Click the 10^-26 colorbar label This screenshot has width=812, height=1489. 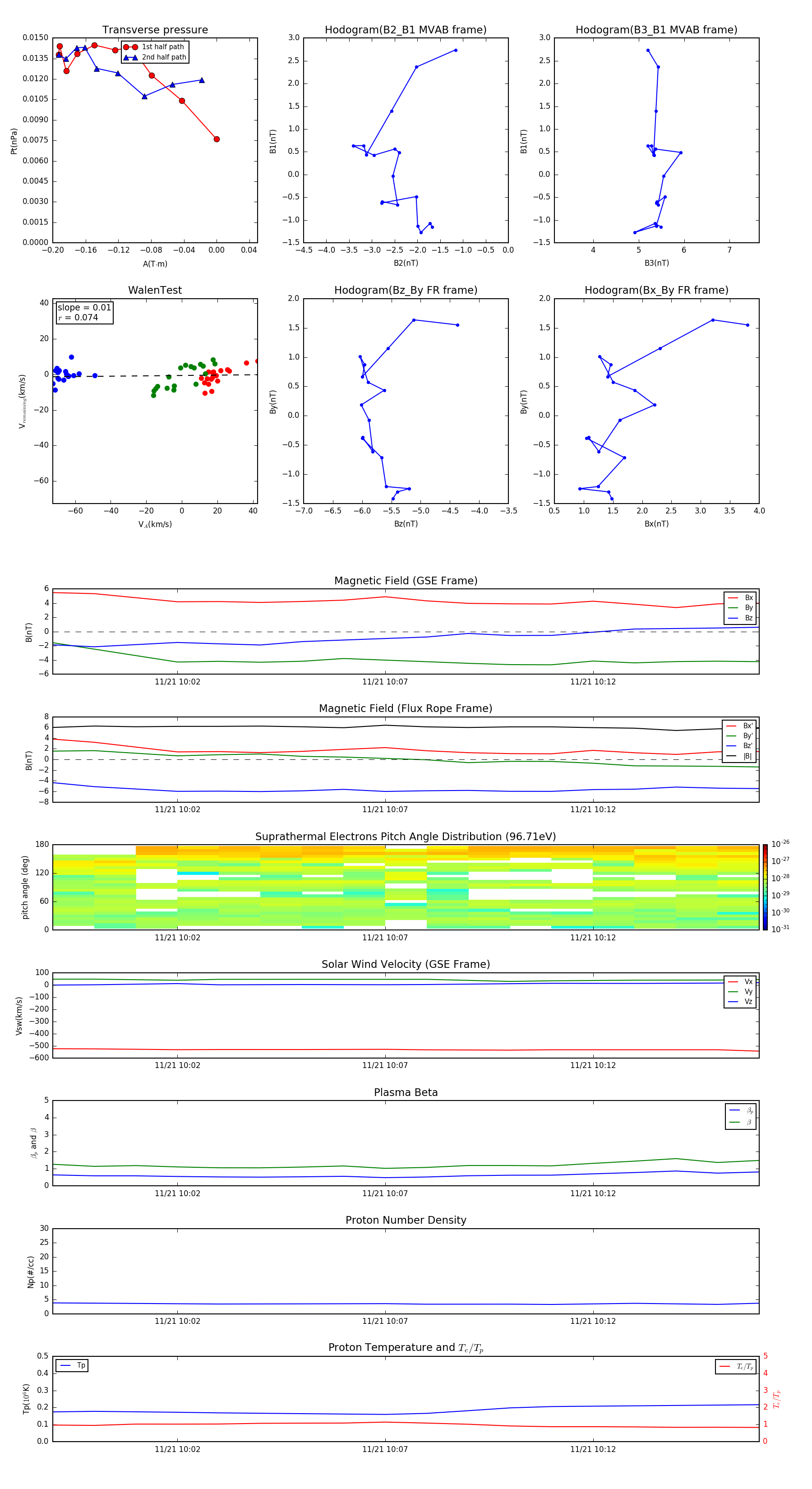pos(780,844)
